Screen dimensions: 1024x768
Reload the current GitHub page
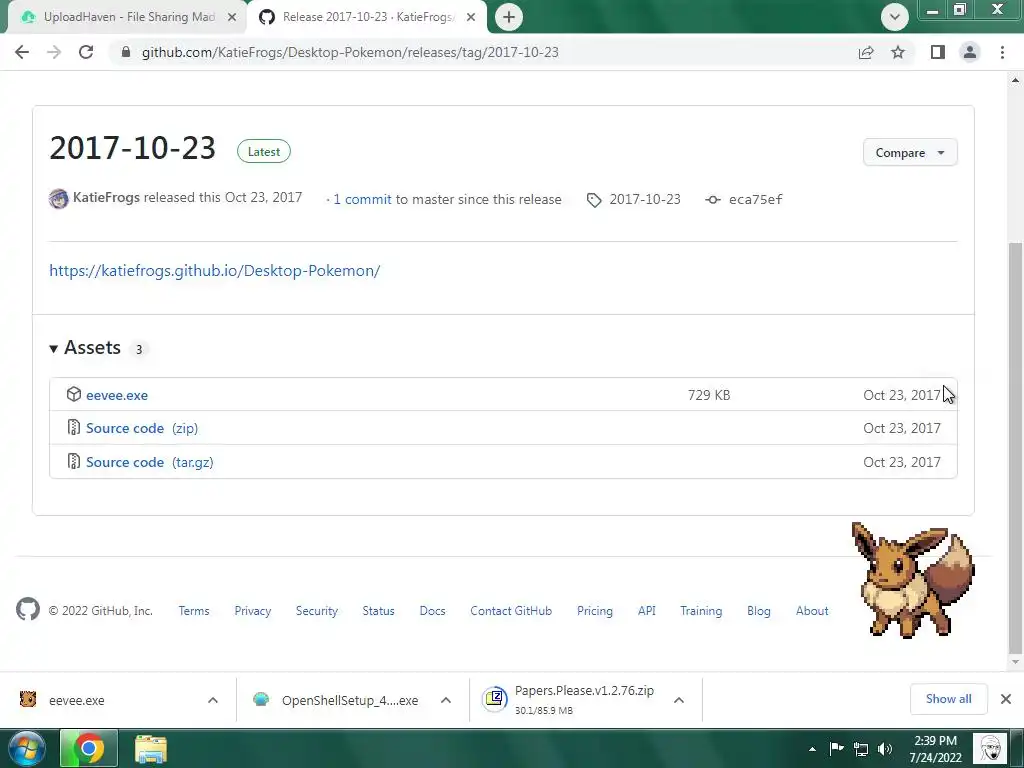tap(86, 52)
